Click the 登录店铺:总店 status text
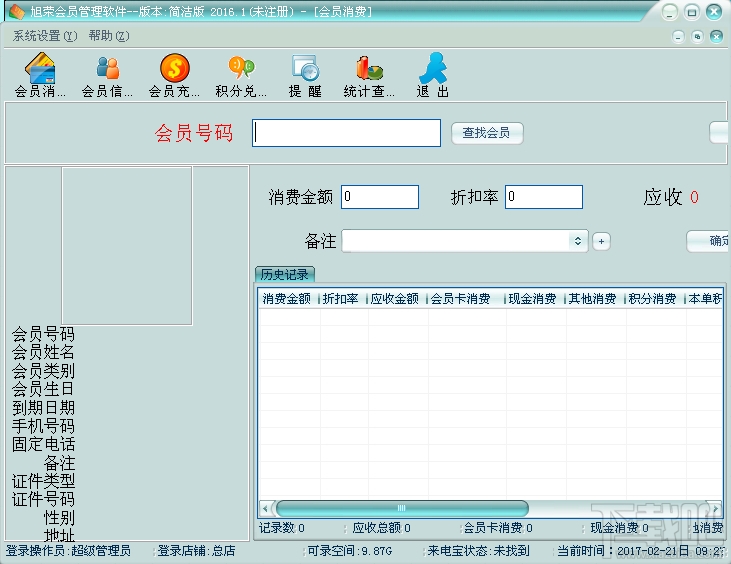 tap(196, 551)
